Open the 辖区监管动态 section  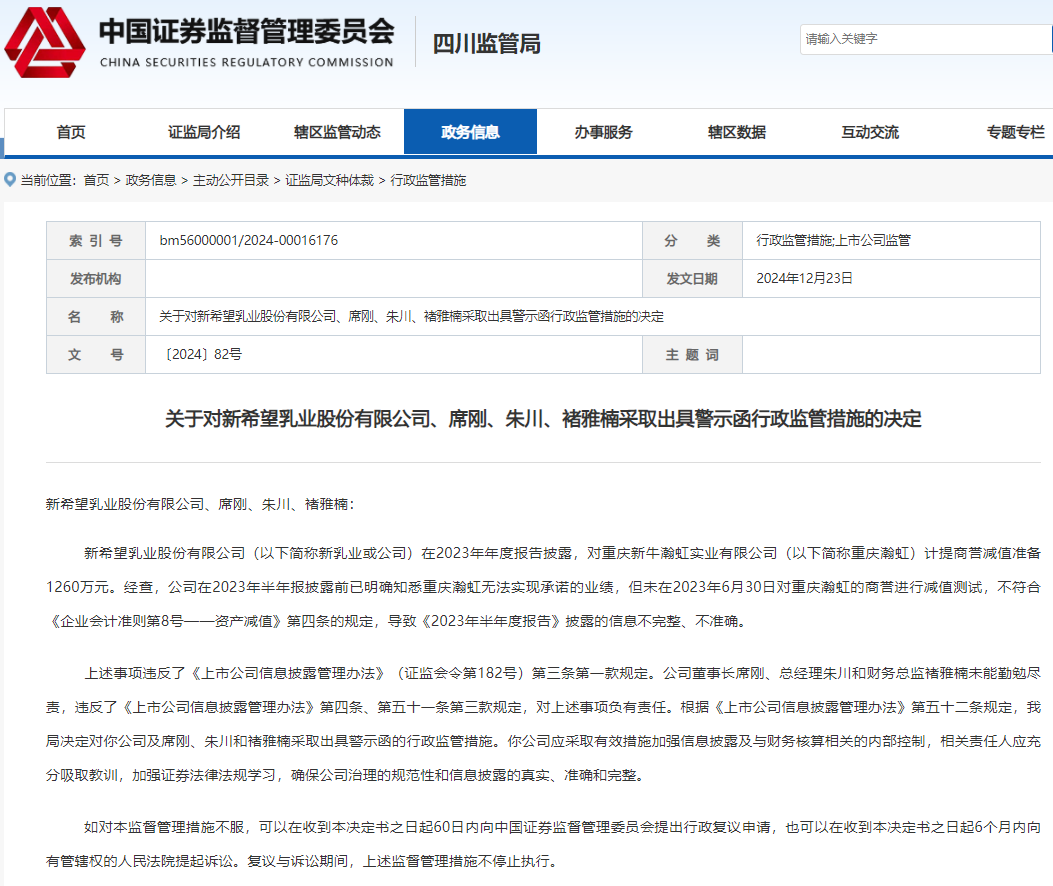pyautogui.click(x=336, y=131)
